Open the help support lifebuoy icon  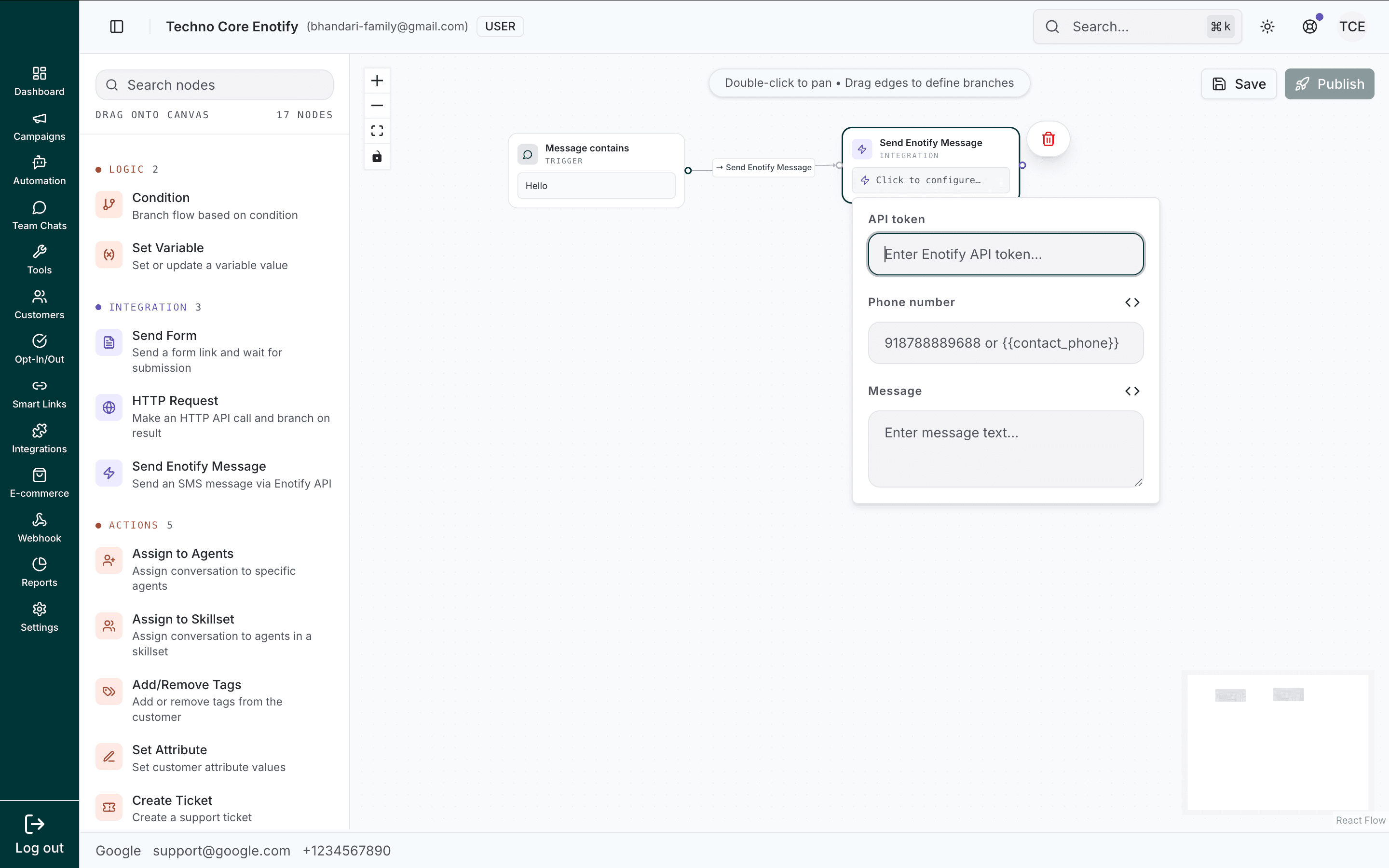(1310, 27)
